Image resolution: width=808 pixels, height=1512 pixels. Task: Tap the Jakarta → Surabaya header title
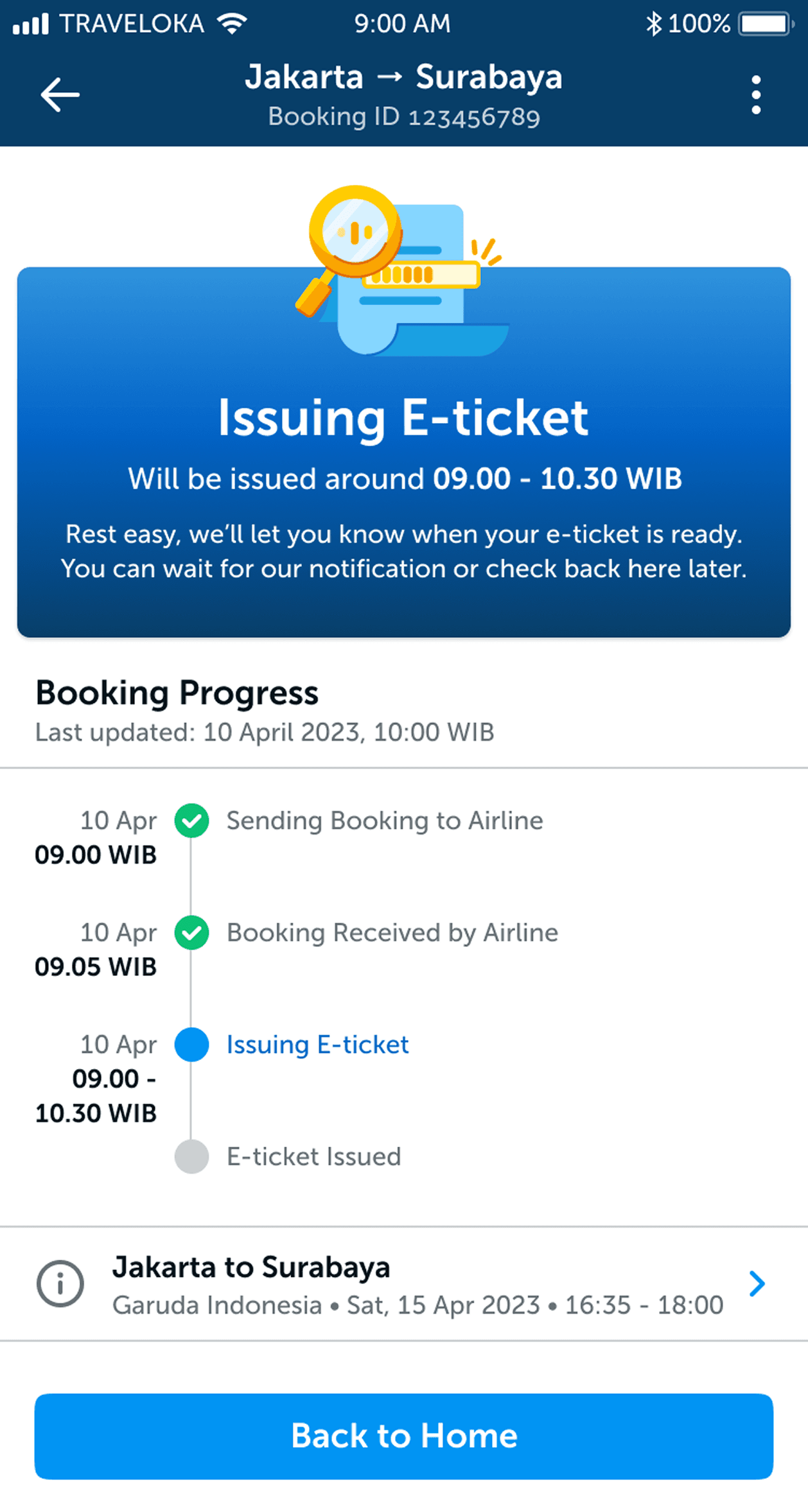click(x=403, y=77)
